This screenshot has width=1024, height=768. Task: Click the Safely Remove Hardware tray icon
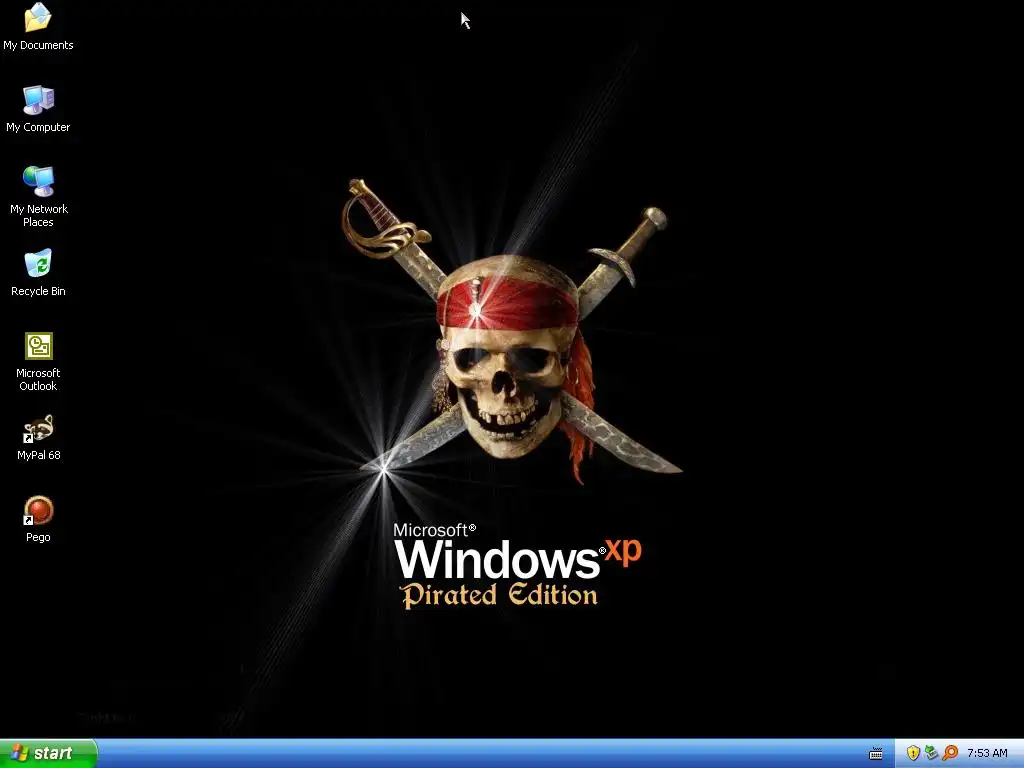[x=931, y=753]
